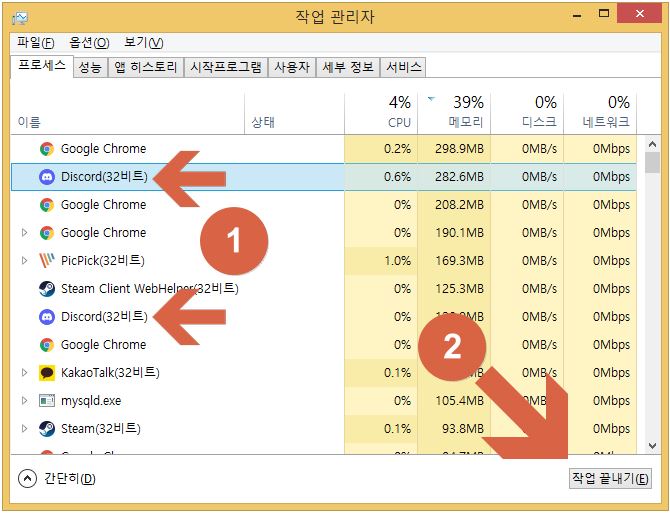This screenshot has height=514, width=670.
Task: Switch to the 사용자 tab
Action: click(292, 68)
